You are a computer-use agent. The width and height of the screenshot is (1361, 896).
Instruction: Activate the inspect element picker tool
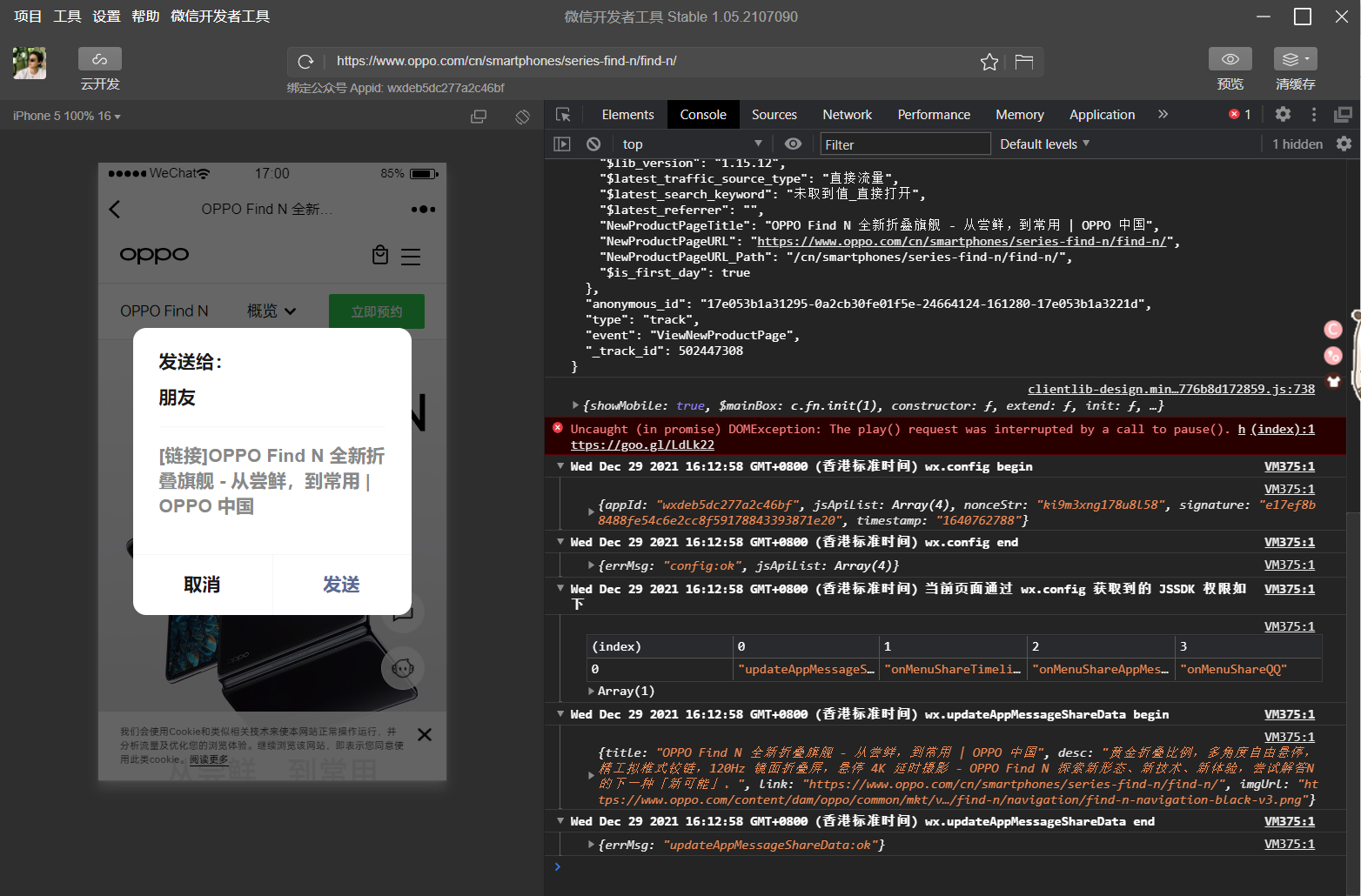tap(563, 115)
